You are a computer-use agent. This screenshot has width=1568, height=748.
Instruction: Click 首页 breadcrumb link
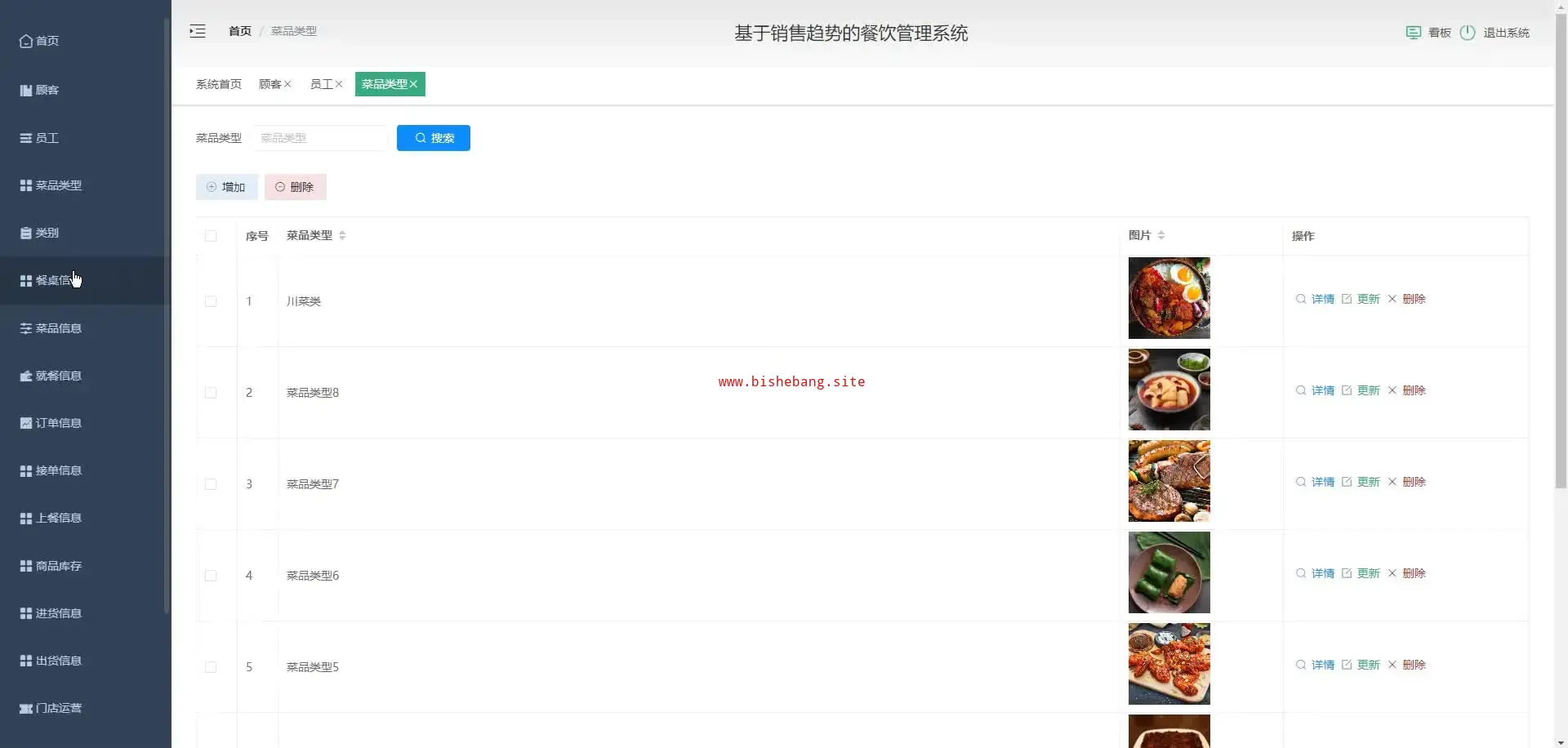click(240, 31)
